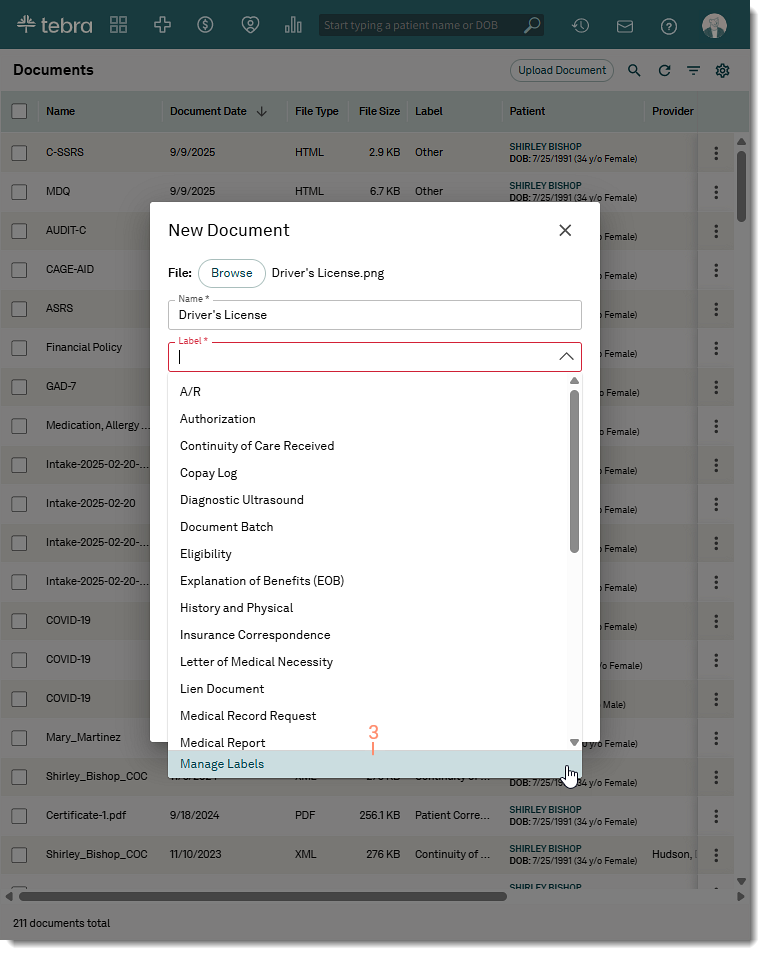Select Manage Labels option

point(222,764)
